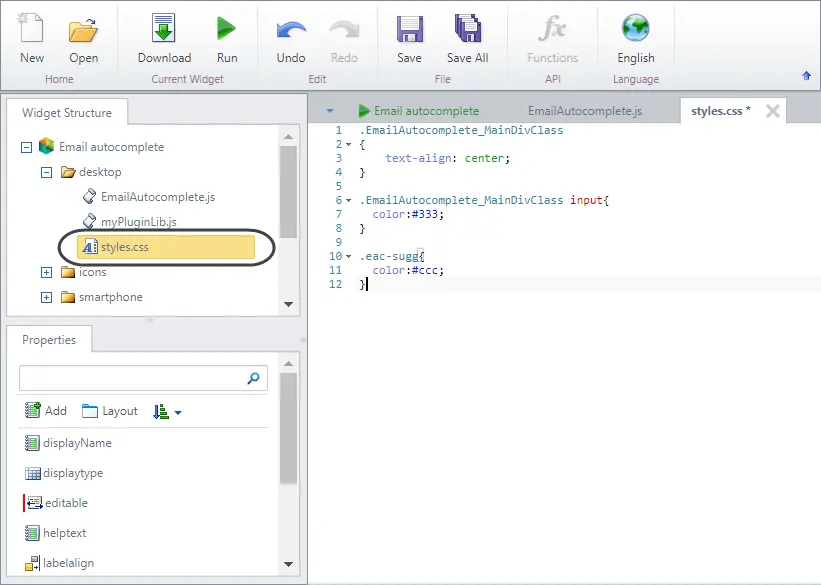Save the current file
The image size is (821, 585).
pos(409,29)
